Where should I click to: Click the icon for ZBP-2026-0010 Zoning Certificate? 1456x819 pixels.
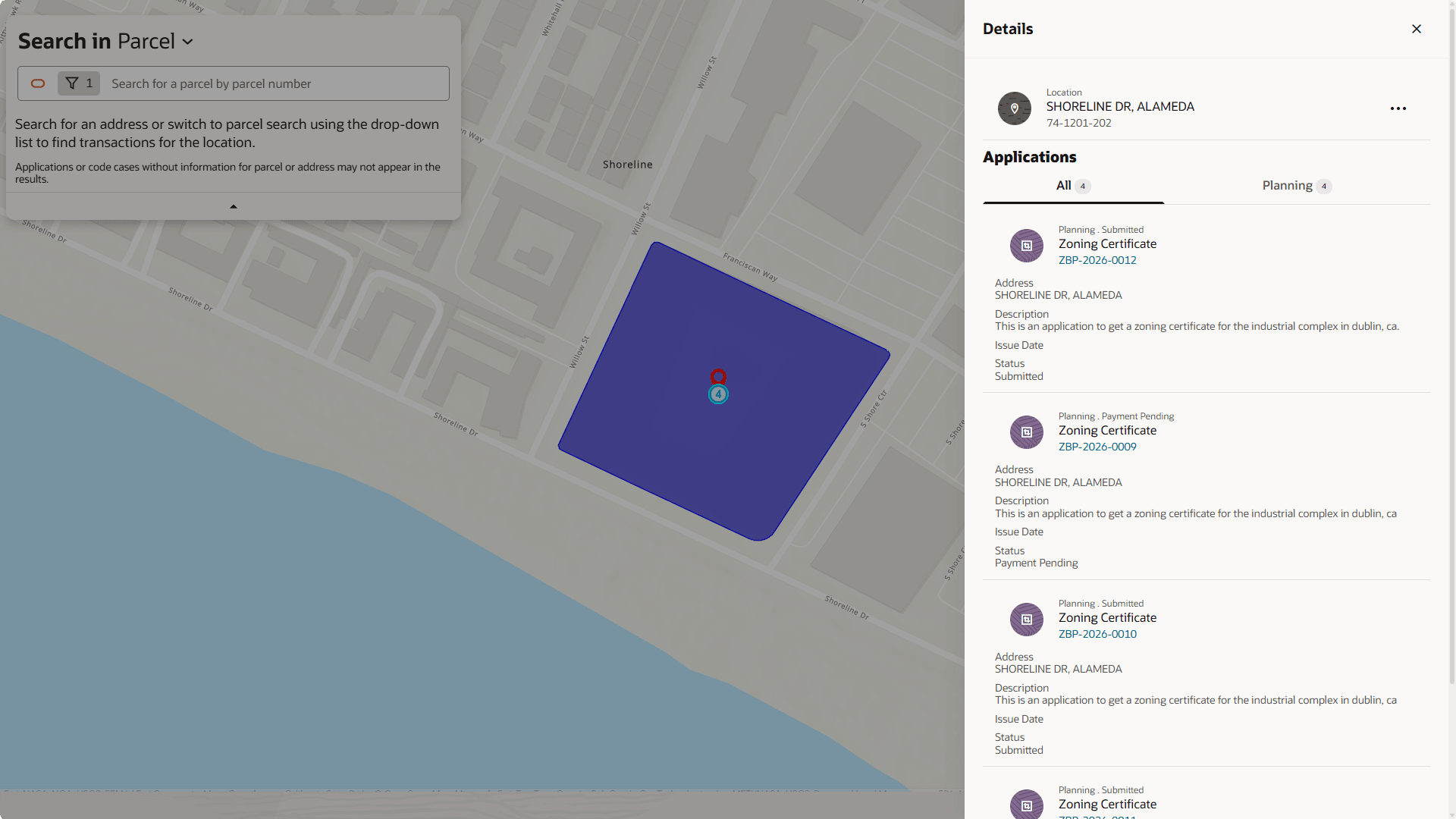1027,620
